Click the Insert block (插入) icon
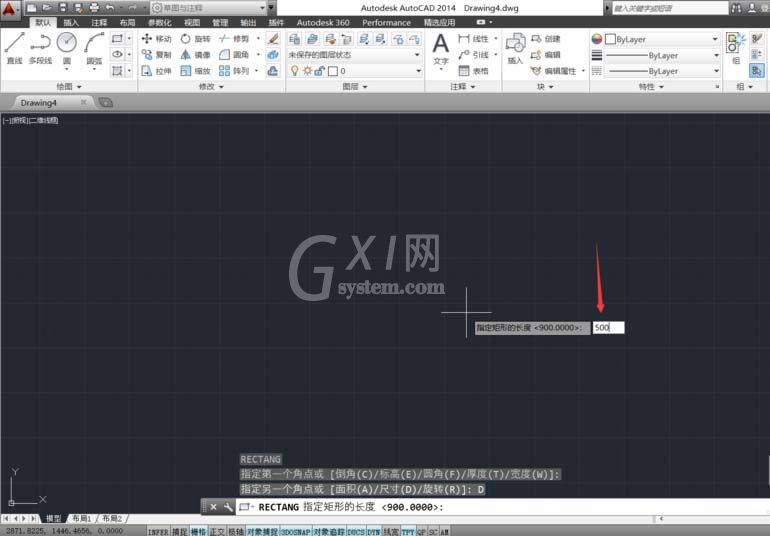Viewport: 770px width, 536px height. pyautogui.click(x=515, y=48)
